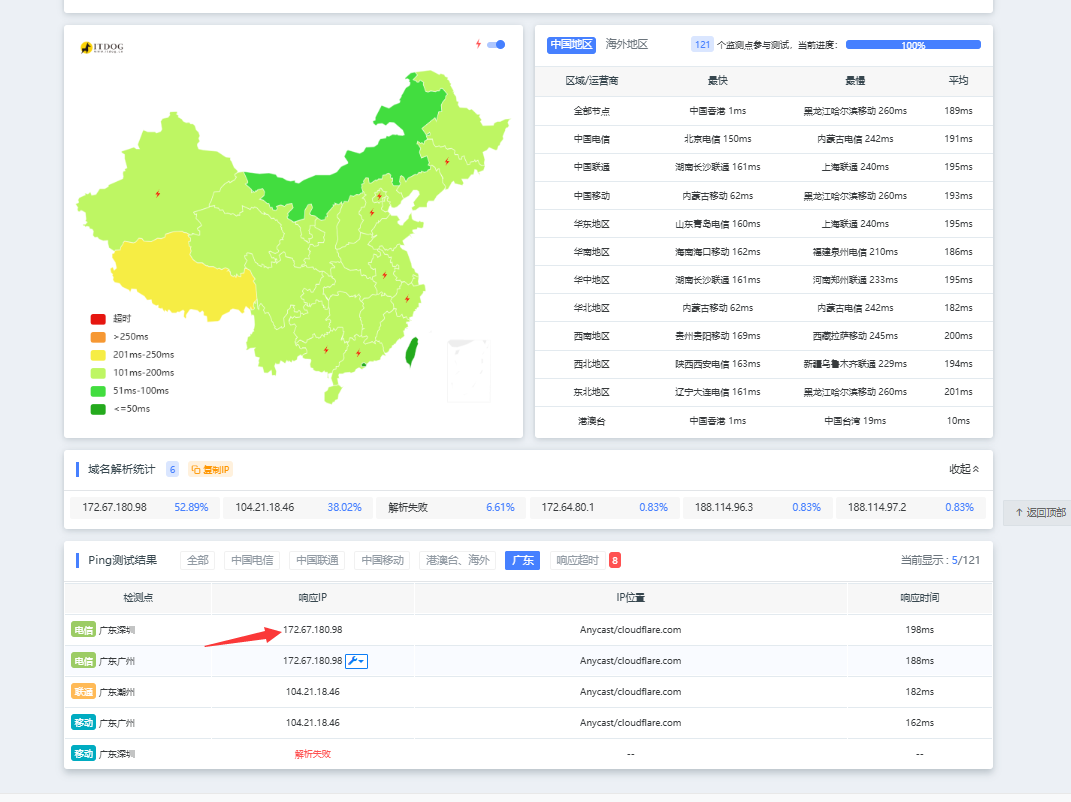Click the 100% test progress bar
Screen dimensions: 1071x802
point(913,45)
